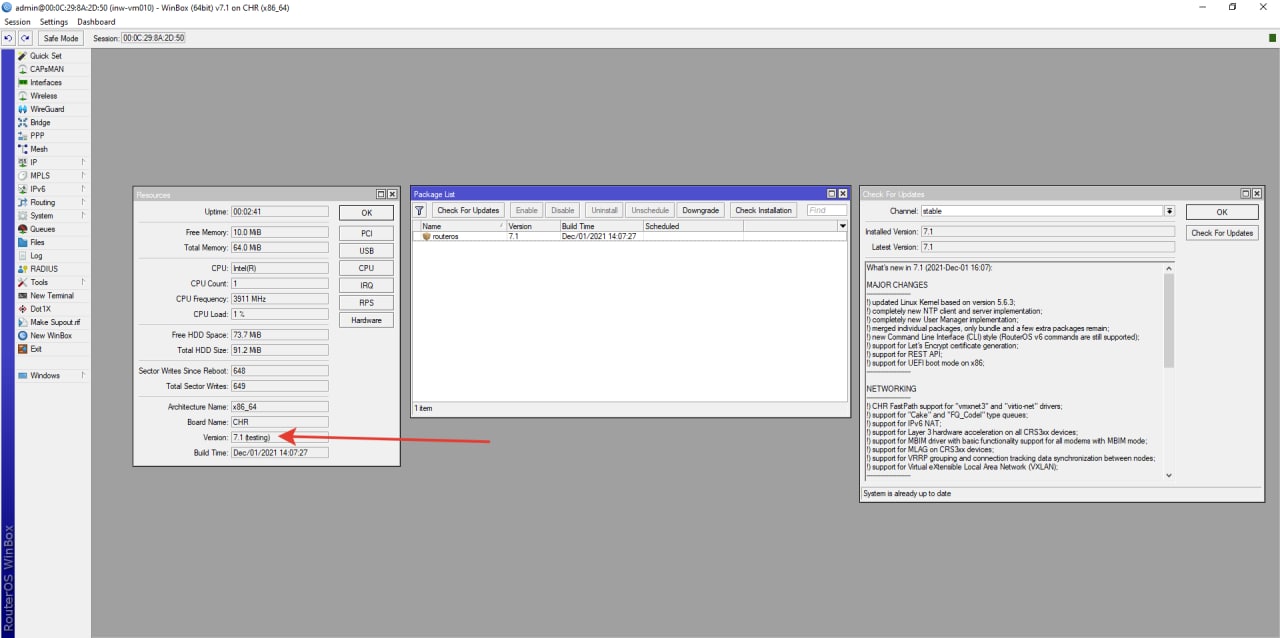Click Check For Updates in Package List

[468, 210]
